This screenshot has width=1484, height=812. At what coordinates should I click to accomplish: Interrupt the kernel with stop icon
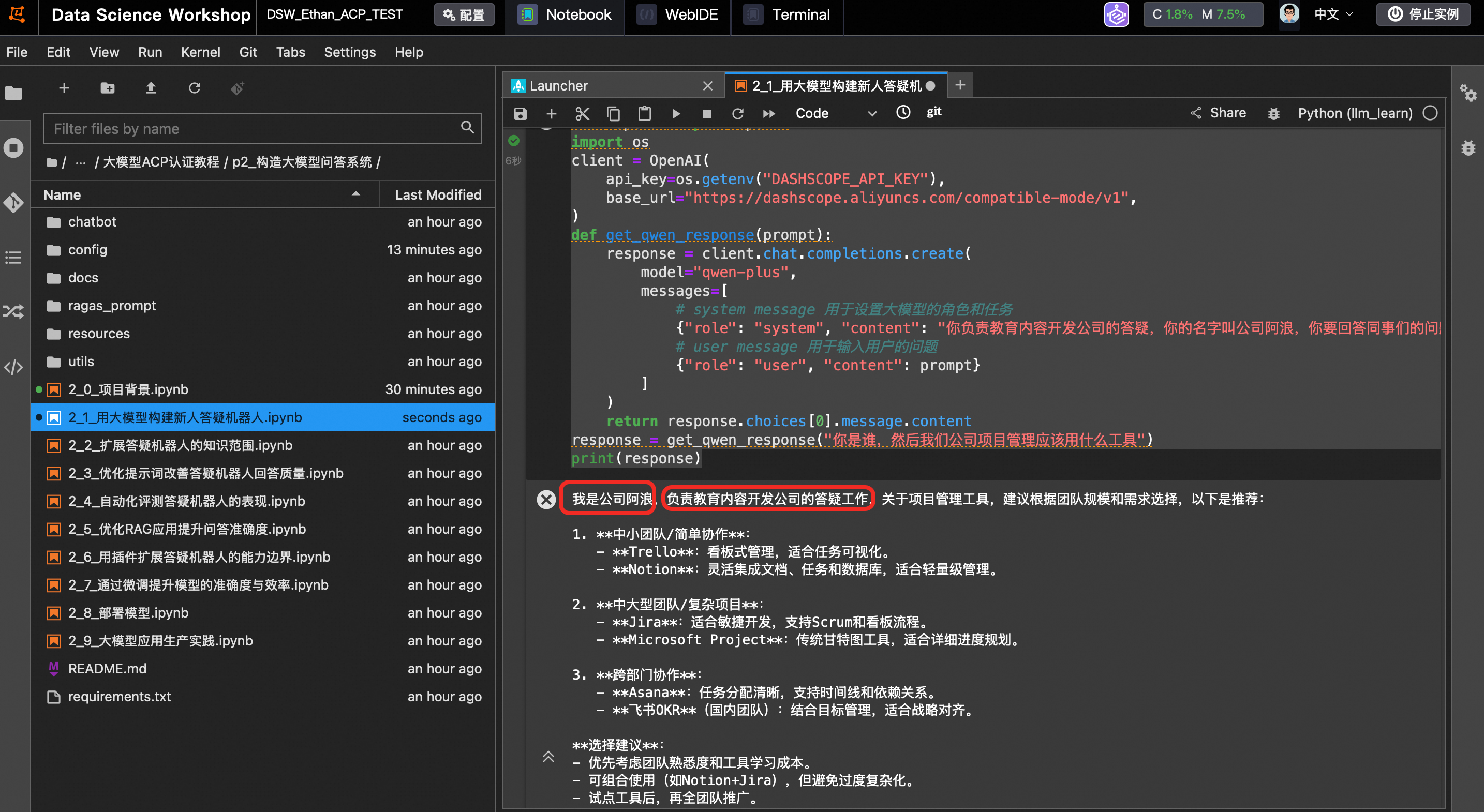(x=707, y=113)
